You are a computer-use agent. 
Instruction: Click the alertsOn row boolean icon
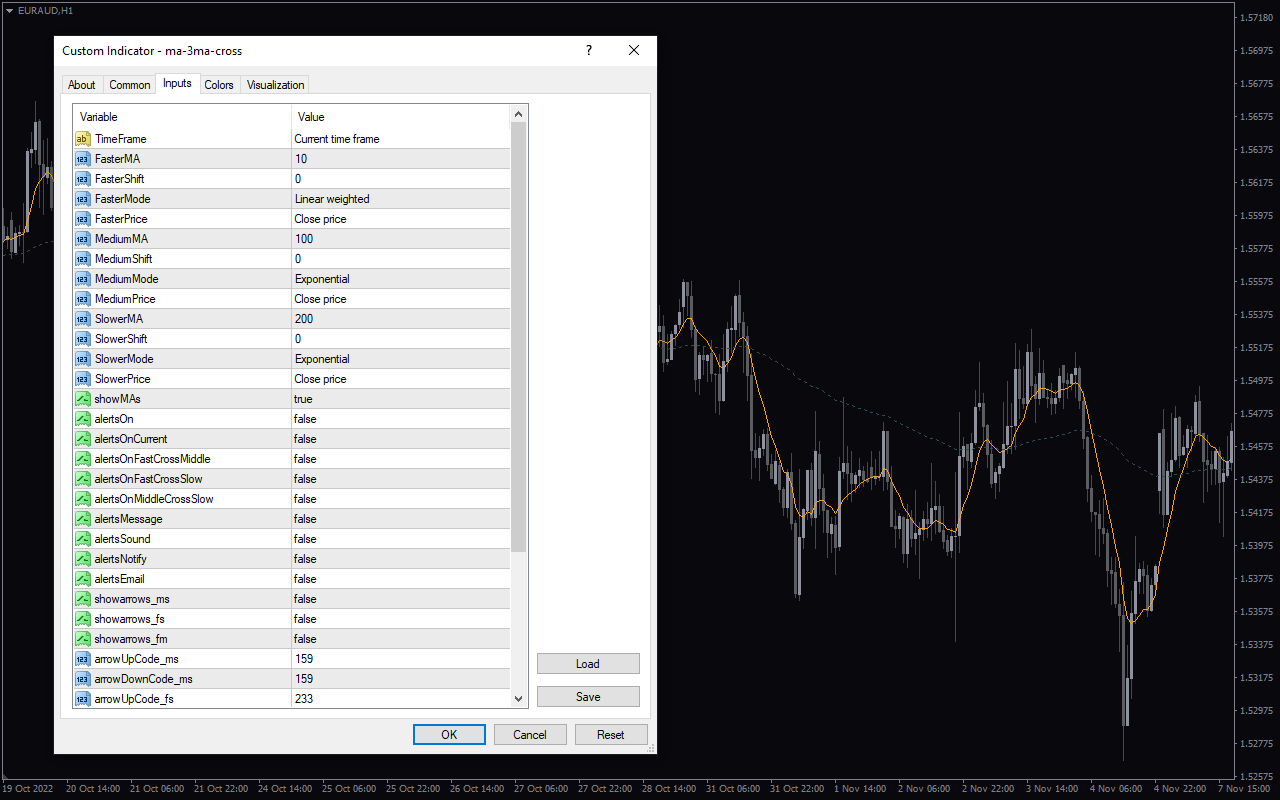point(83,419)
